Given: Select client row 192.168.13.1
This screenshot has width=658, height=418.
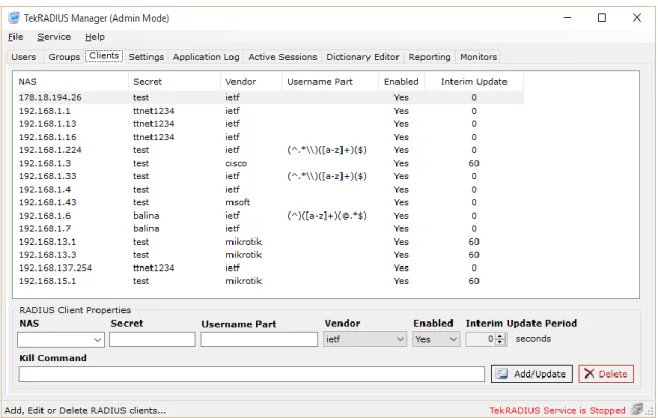Looking at the screenshot, I should click(x=269, y=242).
